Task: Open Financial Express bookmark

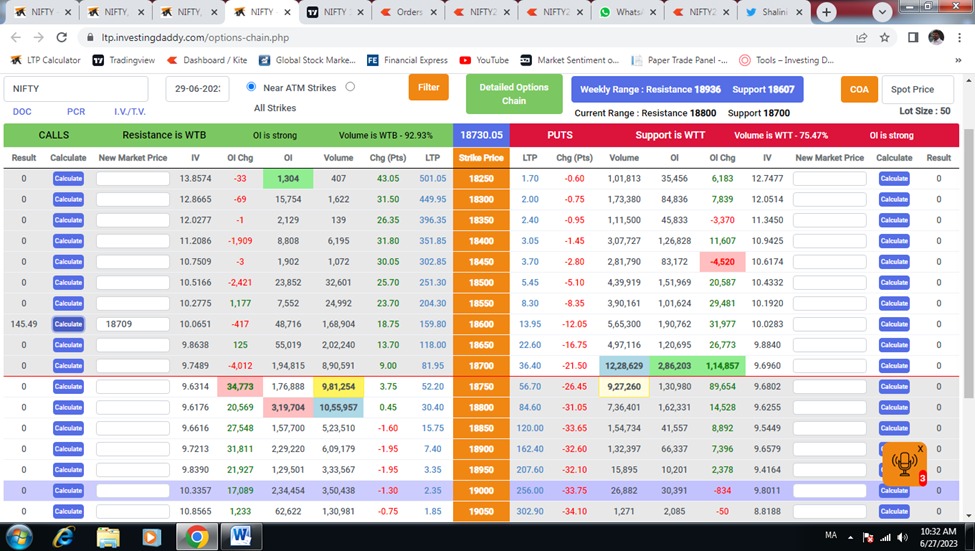Action: [x=407, y=60]
